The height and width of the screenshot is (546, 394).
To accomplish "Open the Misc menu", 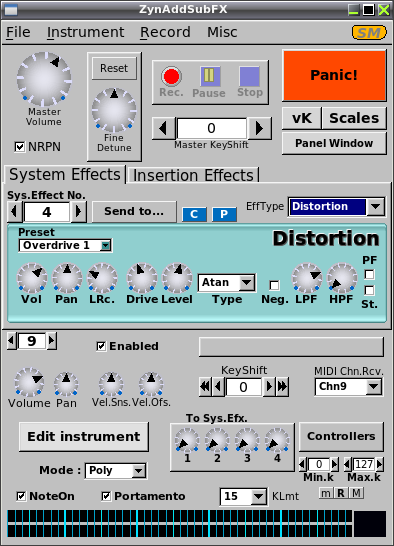I will coord(222,32).
